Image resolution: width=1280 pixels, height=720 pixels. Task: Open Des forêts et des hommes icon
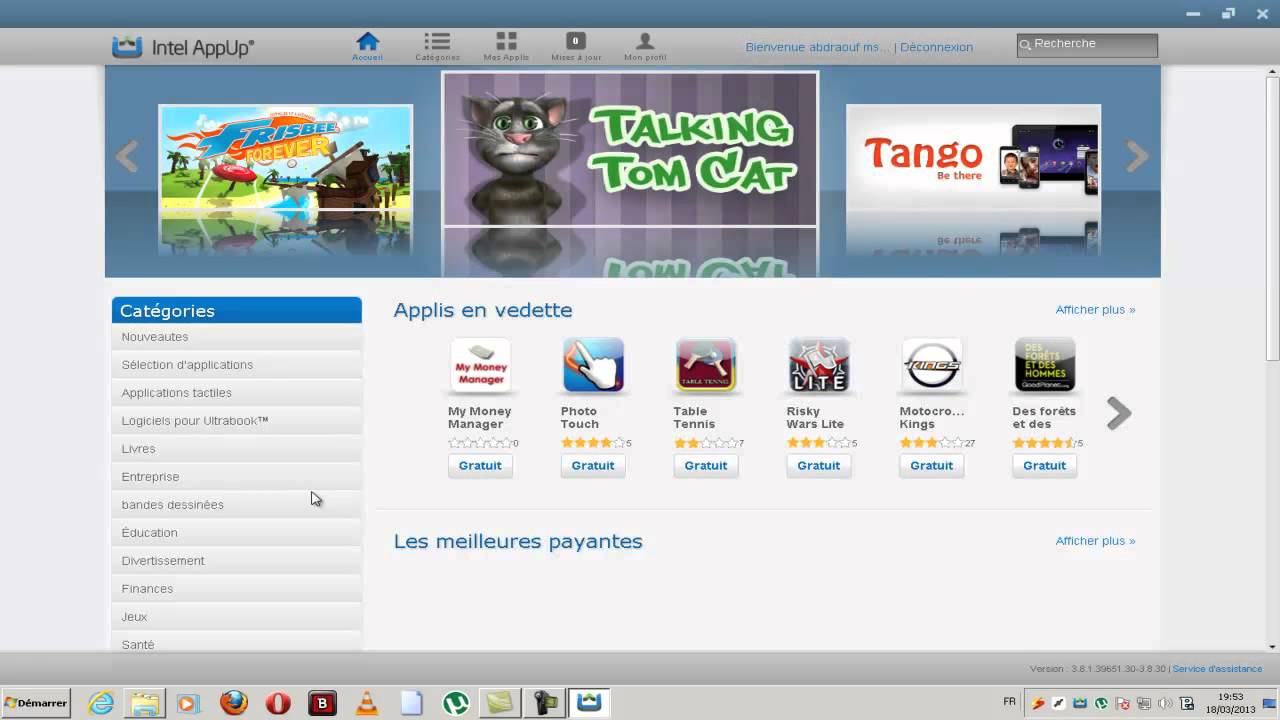[1045, 365]
